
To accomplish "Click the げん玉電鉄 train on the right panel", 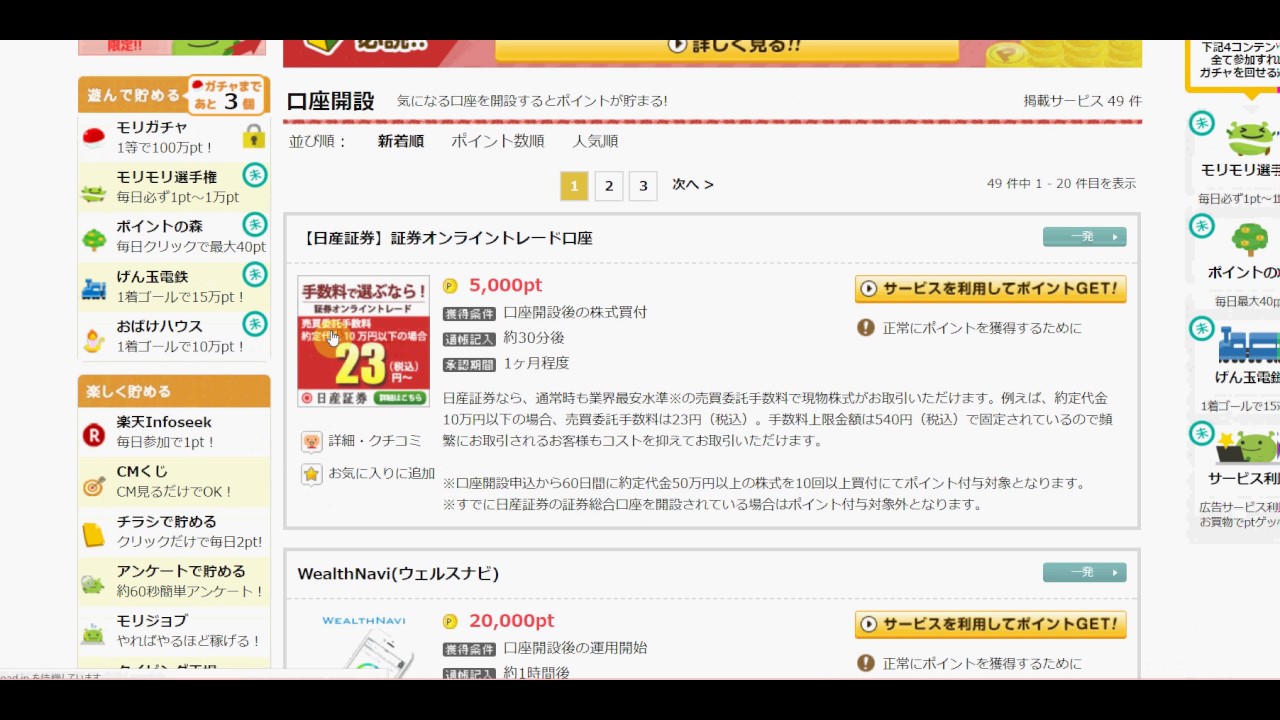I will [1249, 346].
